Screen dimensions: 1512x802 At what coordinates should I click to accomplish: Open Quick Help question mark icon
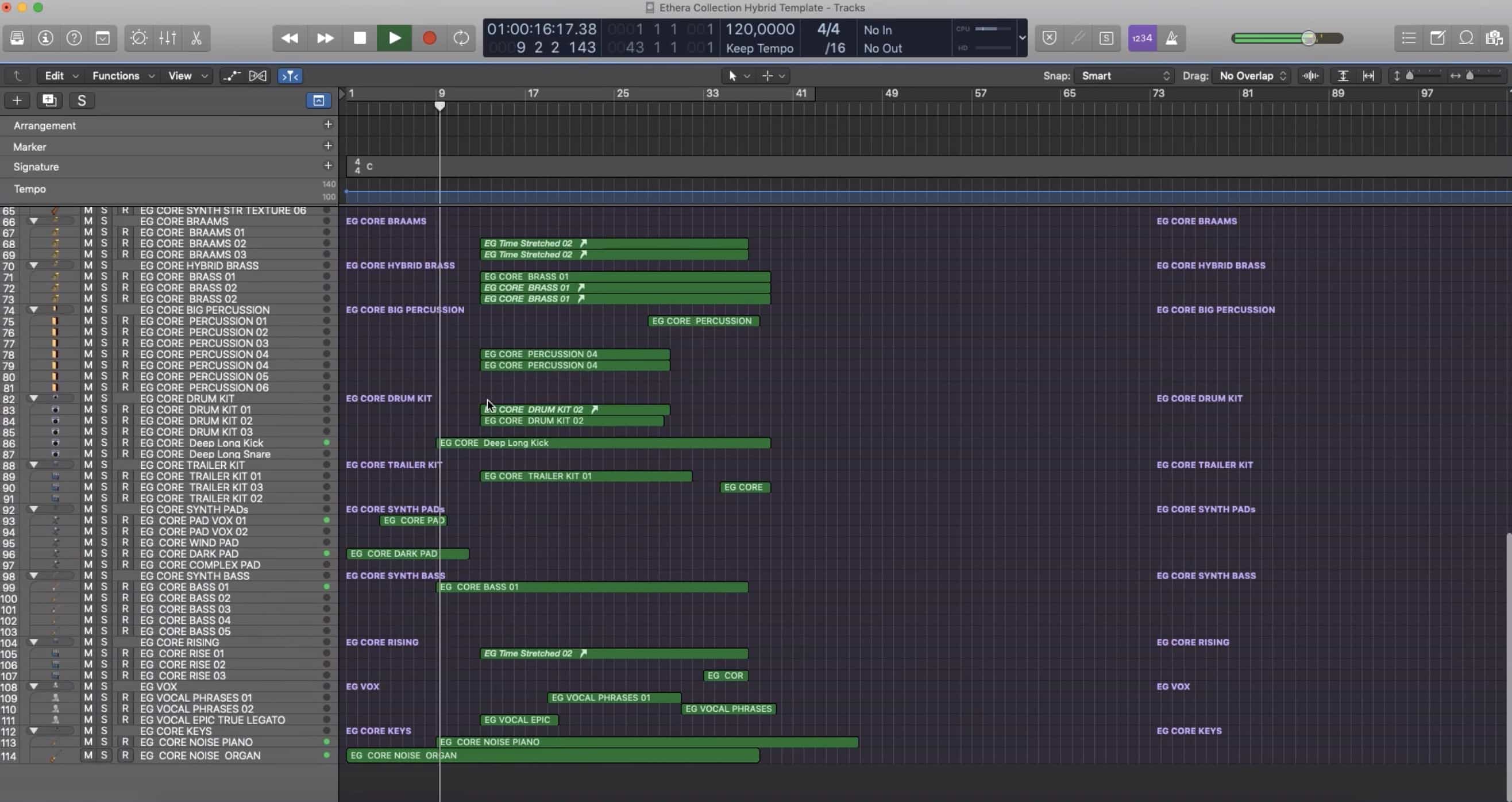74,38
